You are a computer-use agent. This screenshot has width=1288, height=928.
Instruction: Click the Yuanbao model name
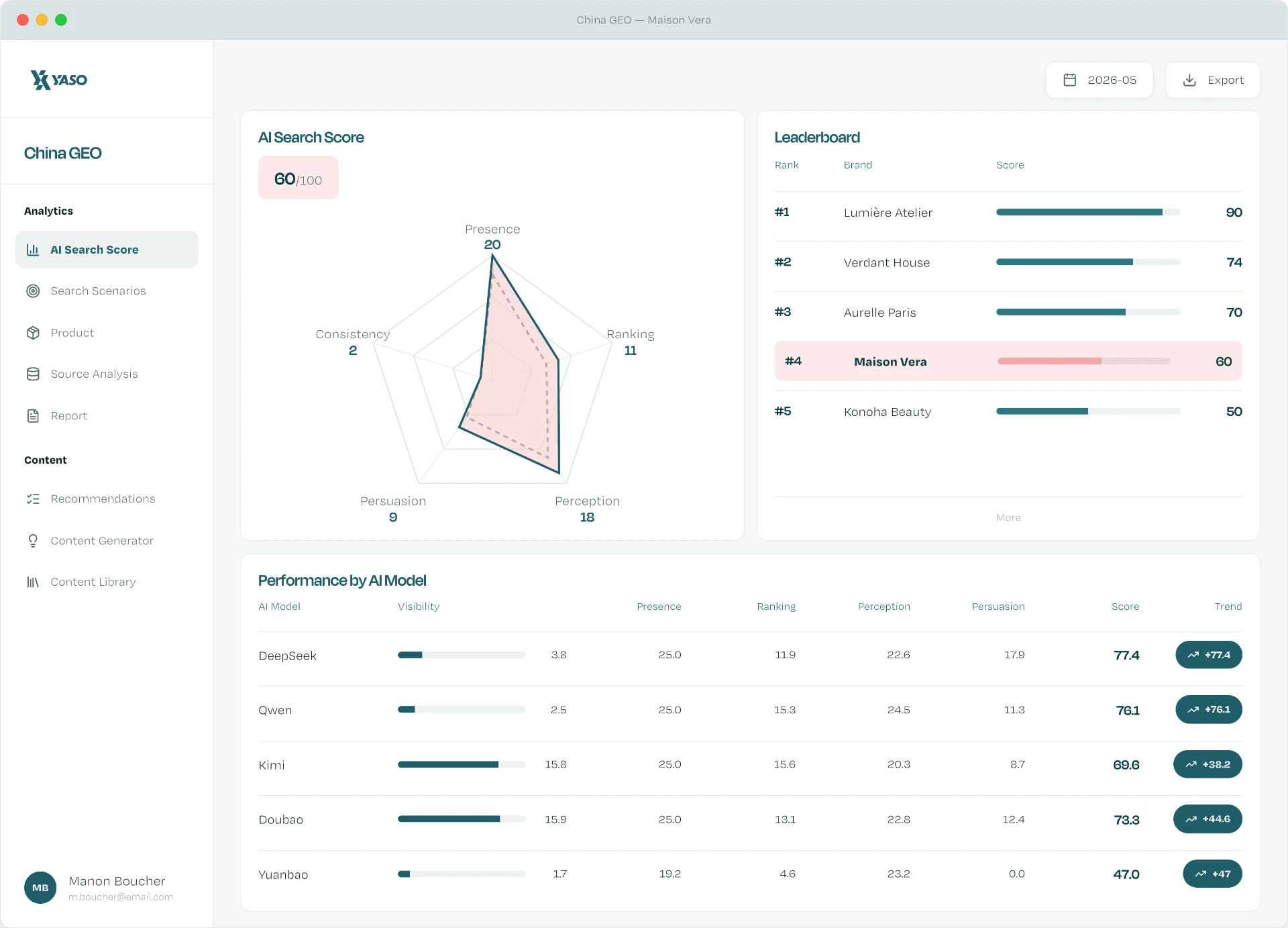click(283, 874)
